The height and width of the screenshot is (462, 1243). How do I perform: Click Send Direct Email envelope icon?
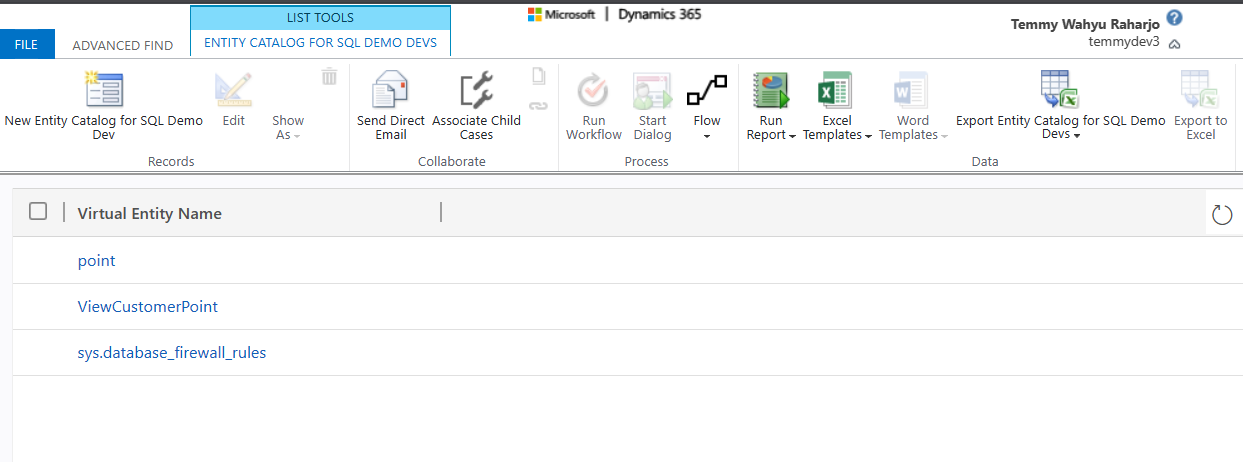pyautogui.click(x=390, y=90)
